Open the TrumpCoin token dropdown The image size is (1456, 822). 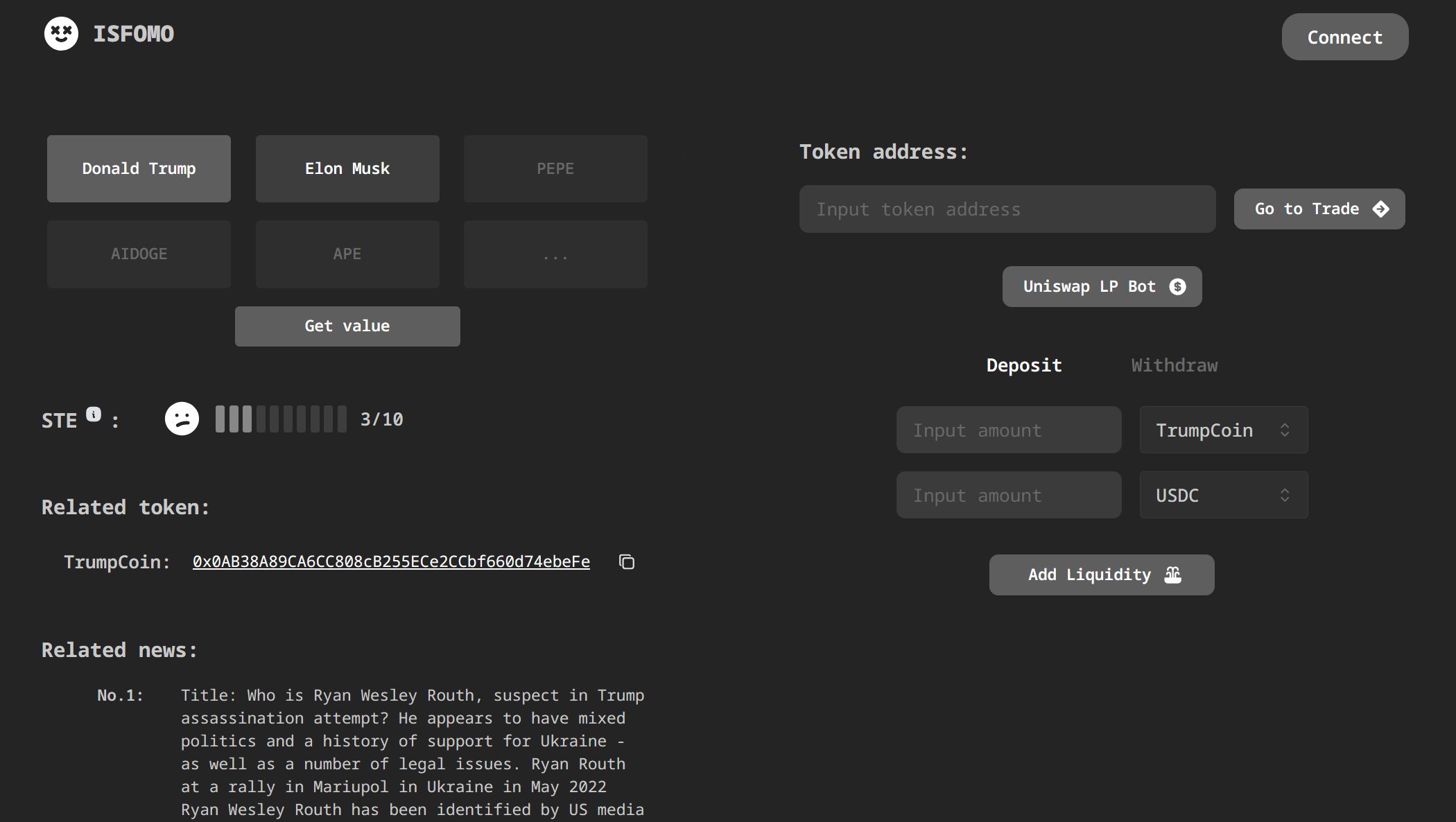pyautogui.click(x=1224, y=430)
